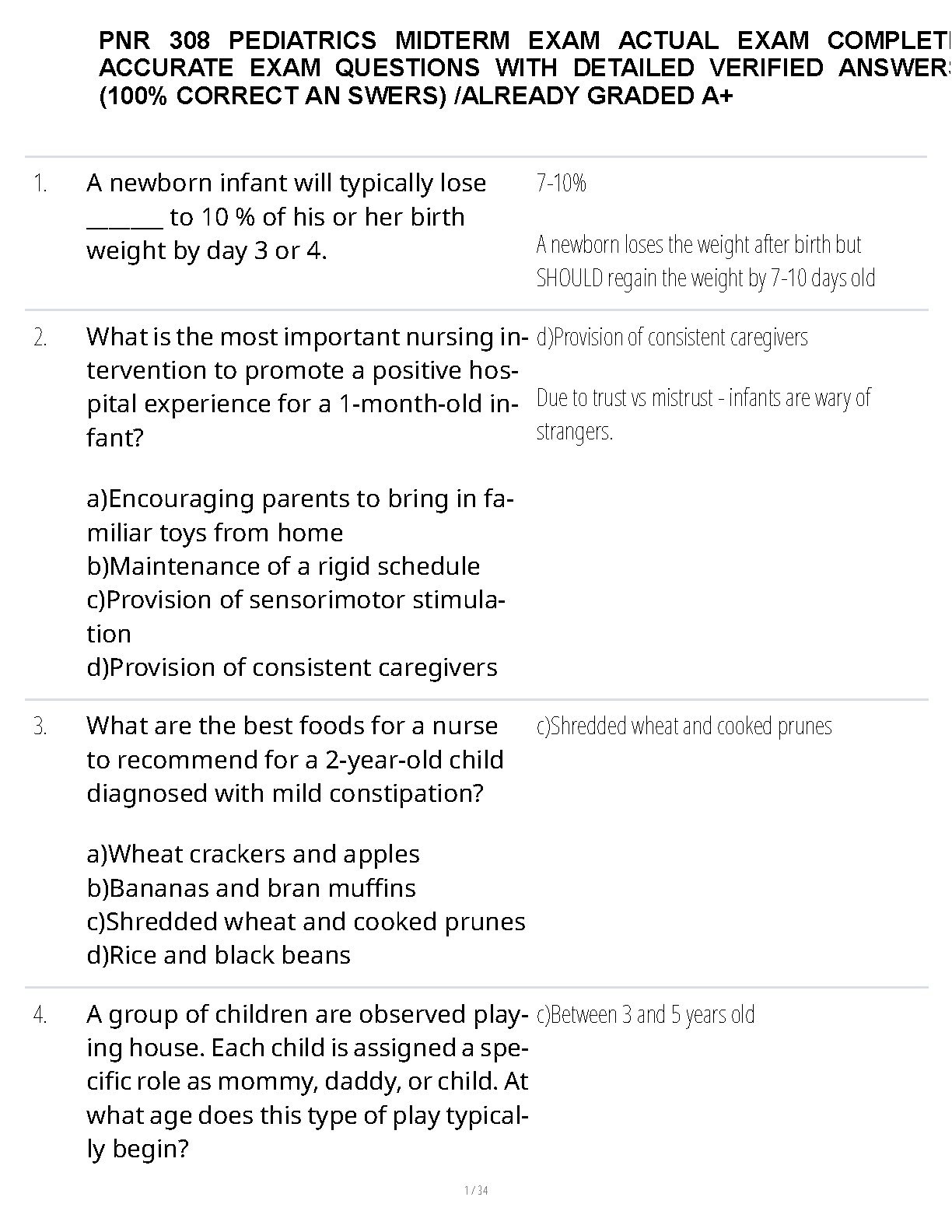Screen dimensions: 952x1232
Task: Select option b) Maintenance of a rigid schedule
Action: (283, 566)
